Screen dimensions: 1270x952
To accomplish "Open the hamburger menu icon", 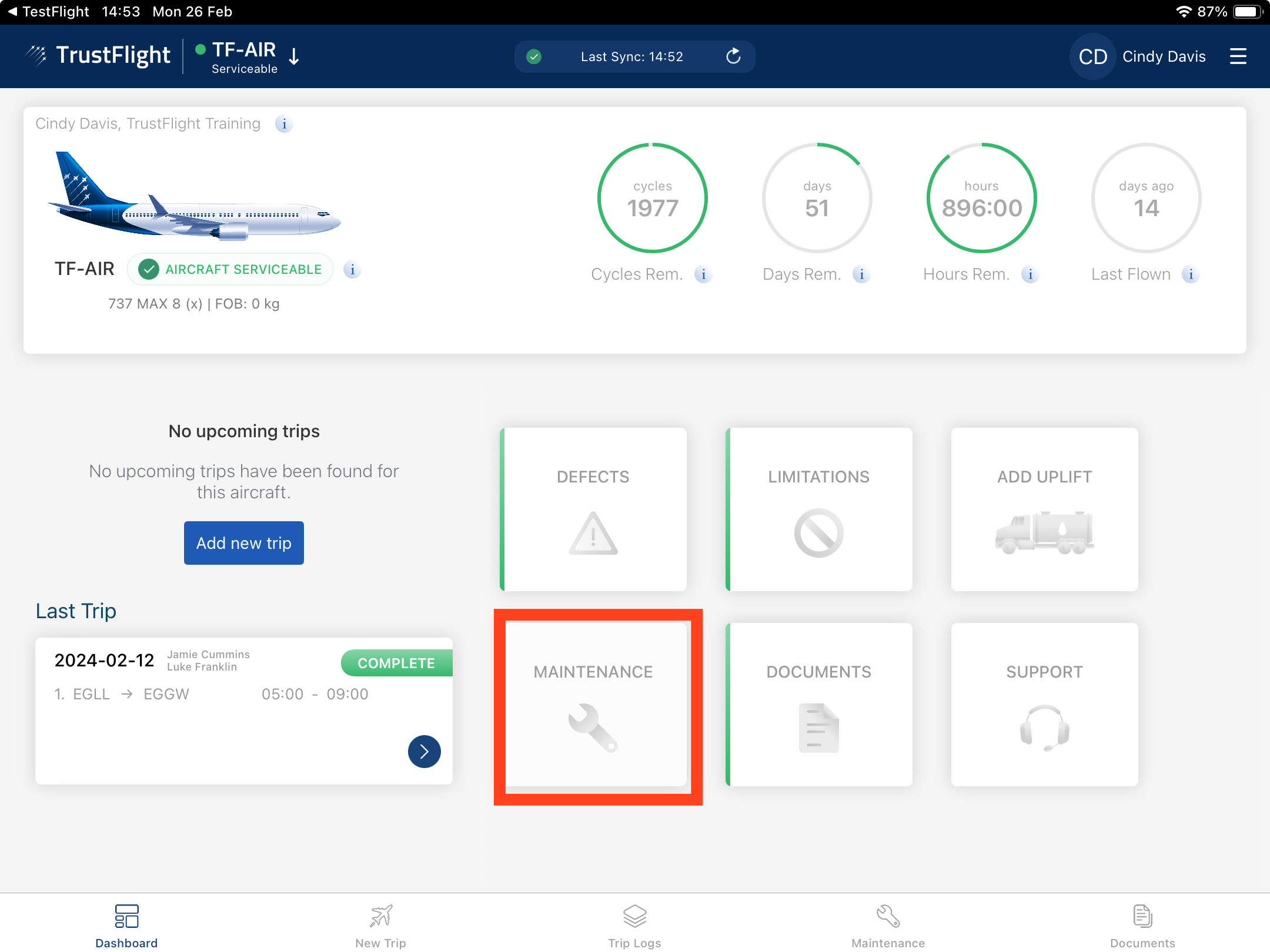I will click(x=1238, y=56).
